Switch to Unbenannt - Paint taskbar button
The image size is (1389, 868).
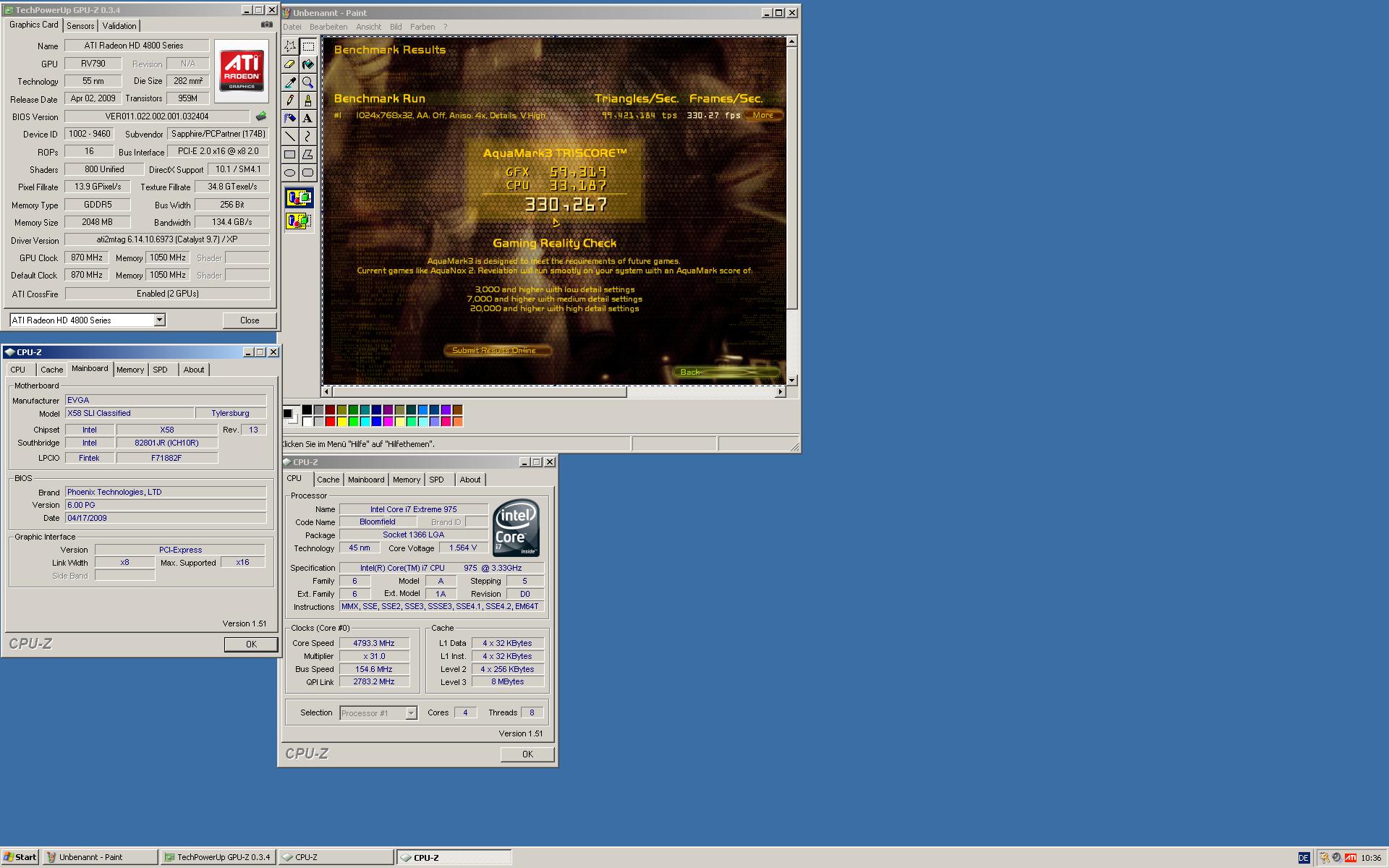[101, 857]
